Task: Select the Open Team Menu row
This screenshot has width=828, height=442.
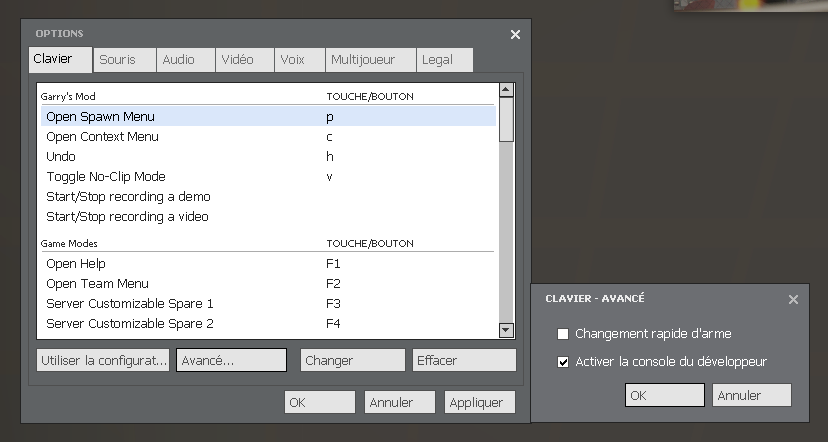Action: (268, 284)
